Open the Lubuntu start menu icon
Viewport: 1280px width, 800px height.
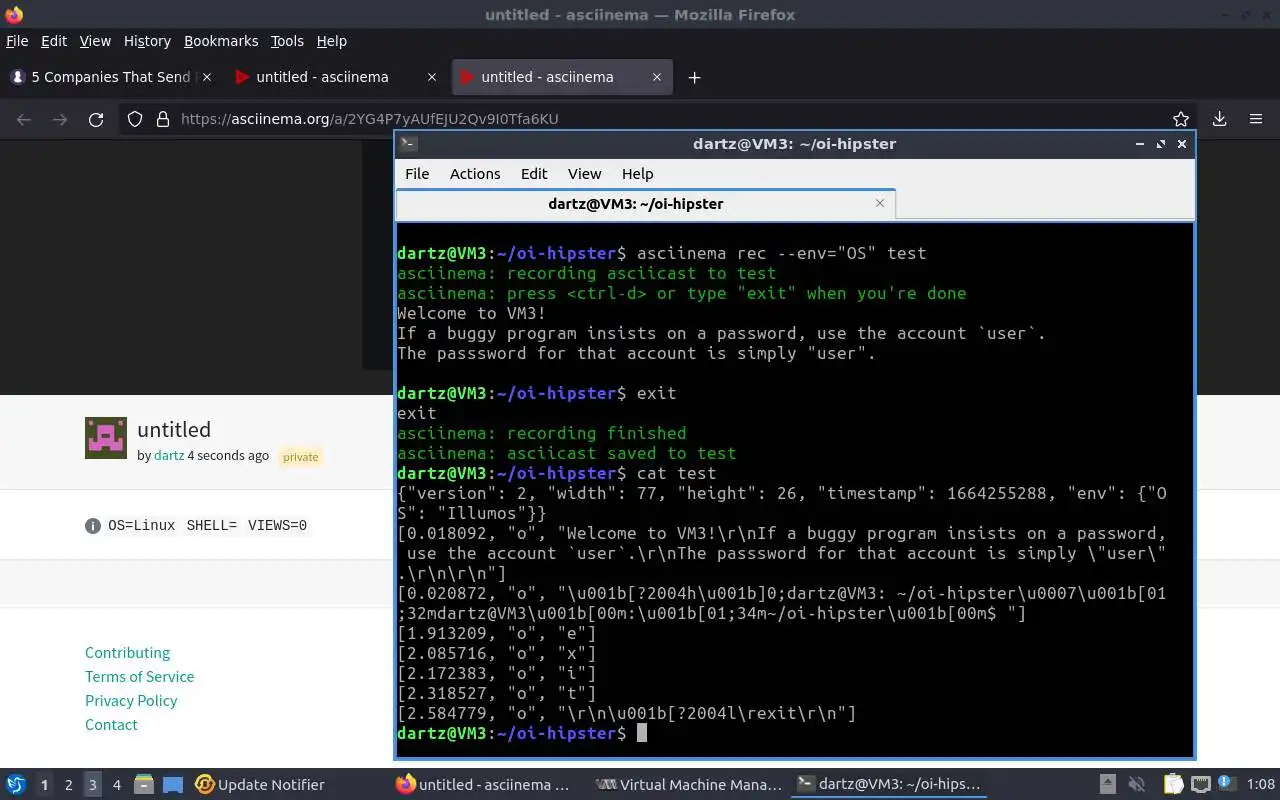pos(16,785)
